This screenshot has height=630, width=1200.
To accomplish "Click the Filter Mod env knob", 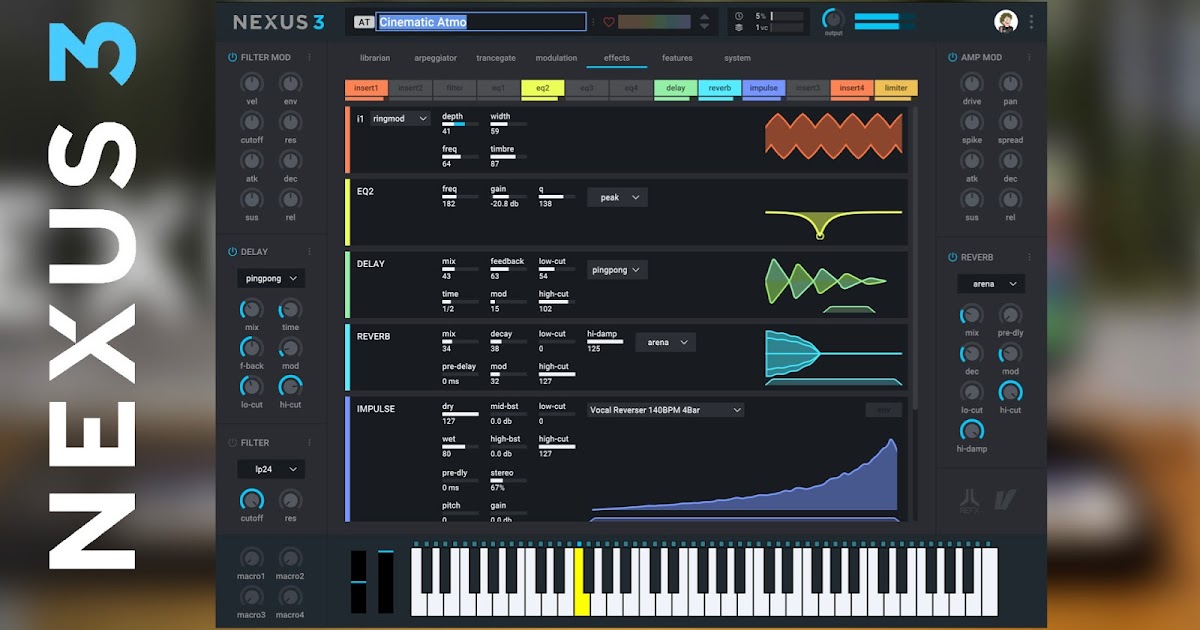I will [x=290, y=84].
